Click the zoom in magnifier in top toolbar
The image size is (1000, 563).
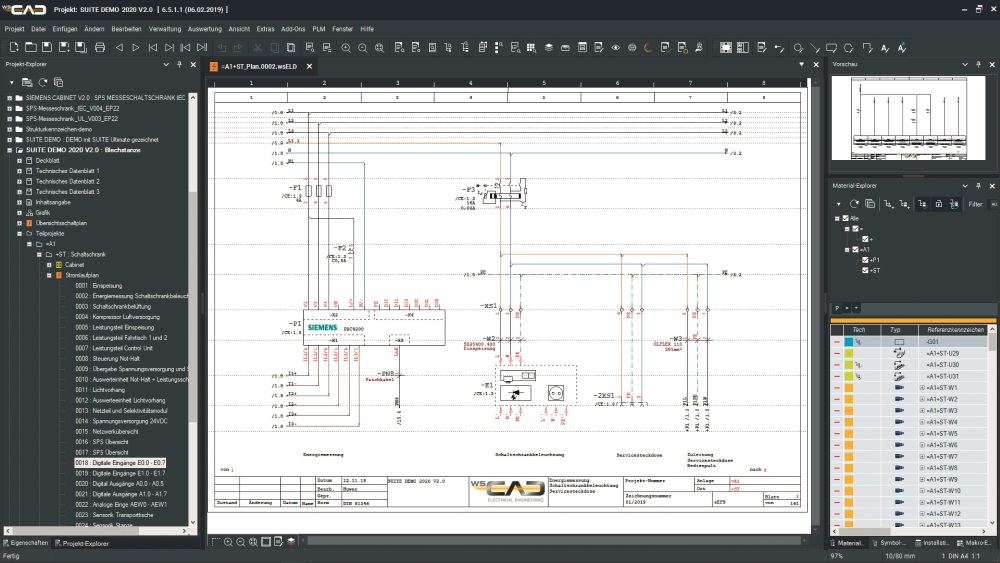(x=346, y=48)
